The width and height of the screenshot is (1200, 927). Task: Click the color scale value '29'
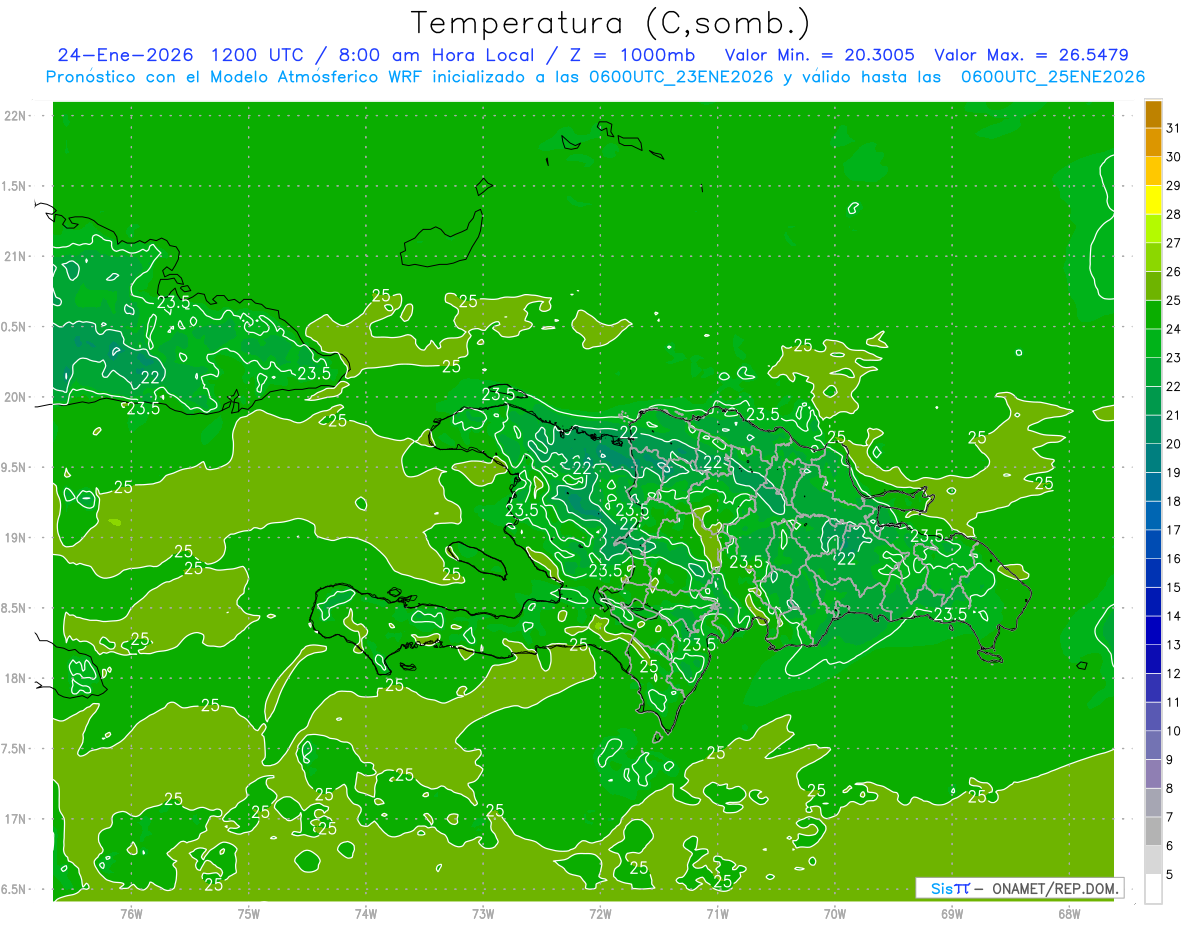1173,185
